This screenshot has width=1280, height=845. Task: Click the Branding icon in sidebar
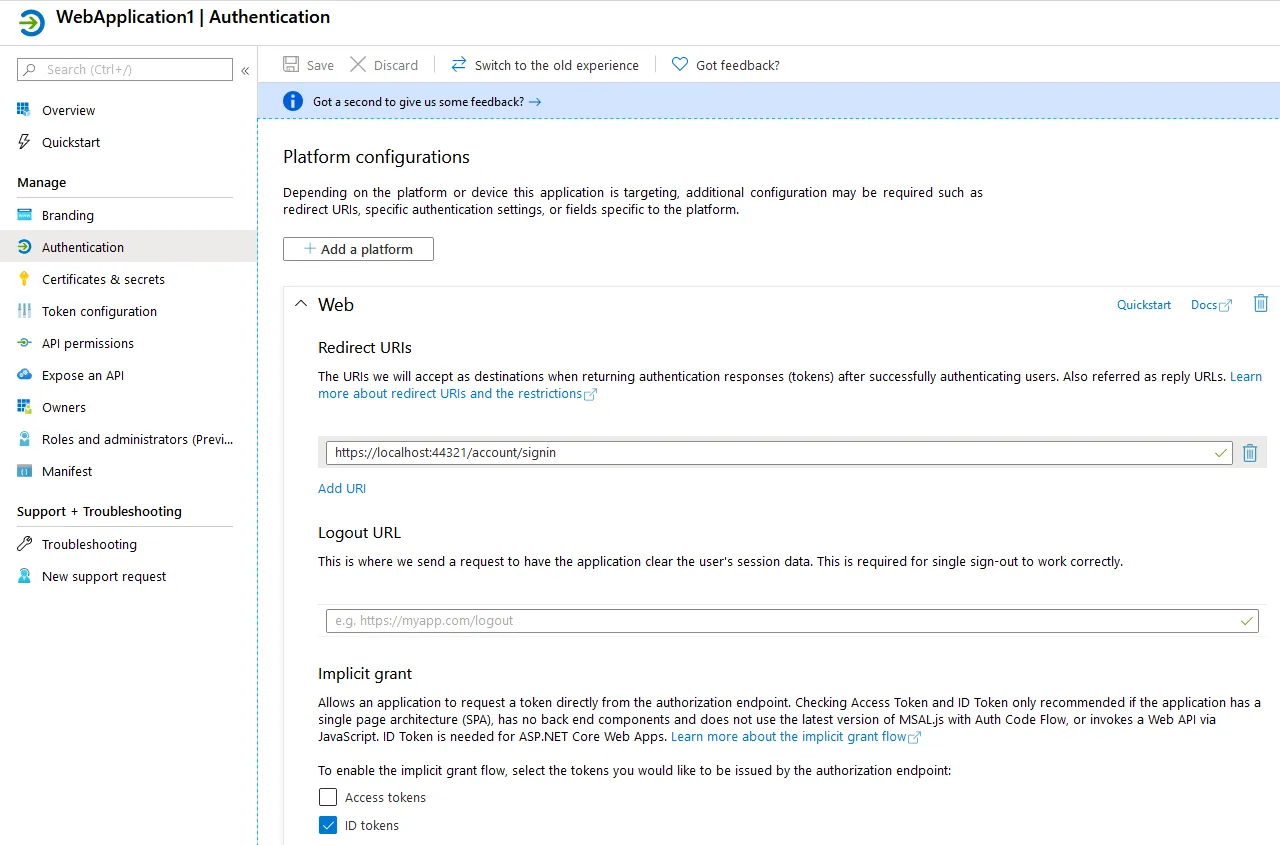click(24, 215)
